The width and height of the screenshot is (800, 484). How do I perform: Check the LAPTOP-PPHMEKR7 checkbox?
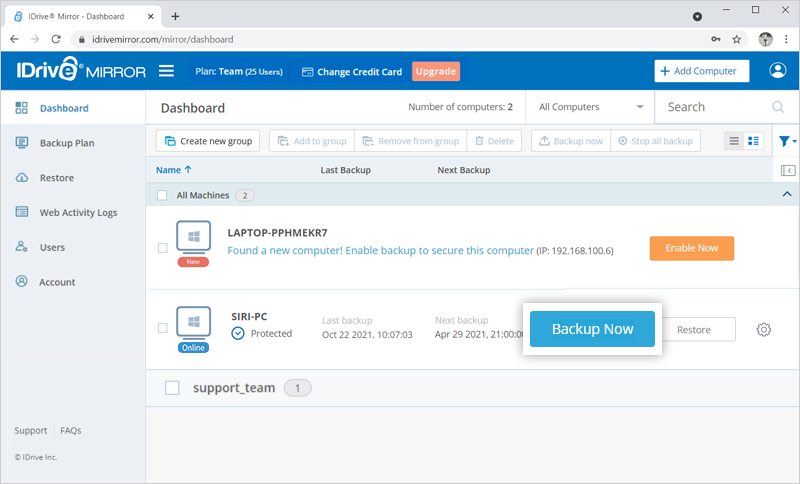pos(162,248)
